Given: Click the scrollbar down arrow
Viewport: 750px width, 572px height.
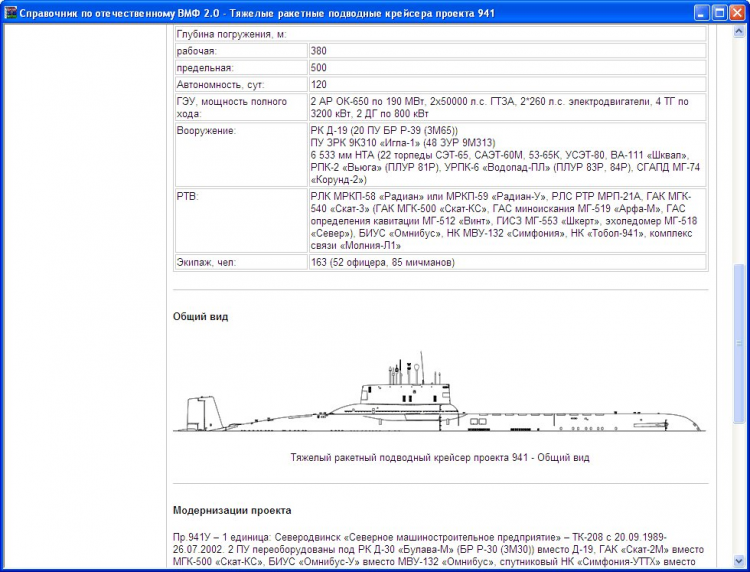Looking at the screenshot, I should point(738,561).
